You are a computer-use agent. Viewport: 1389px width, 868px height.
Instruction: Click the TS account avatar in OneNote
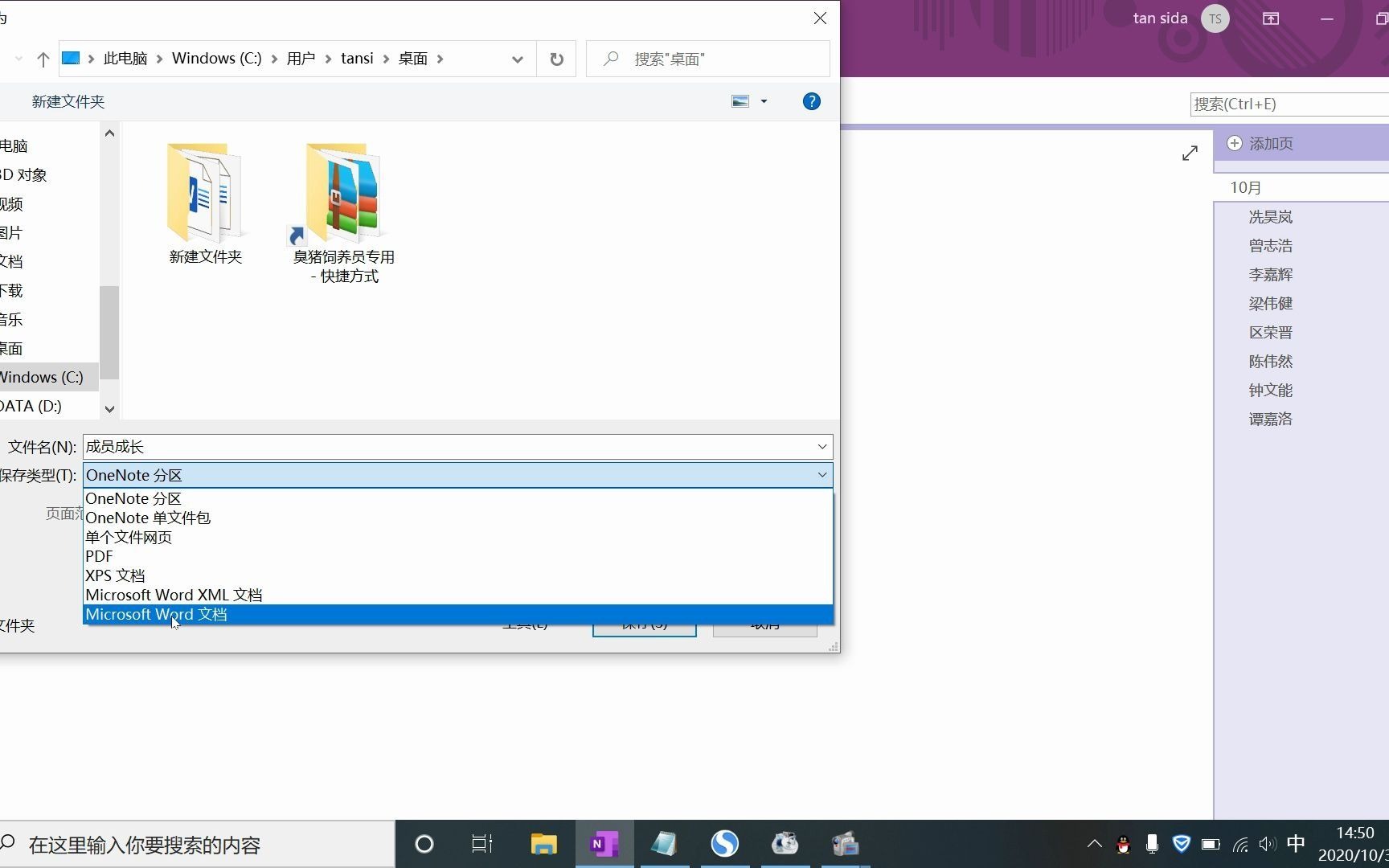tap(1215, 18)
